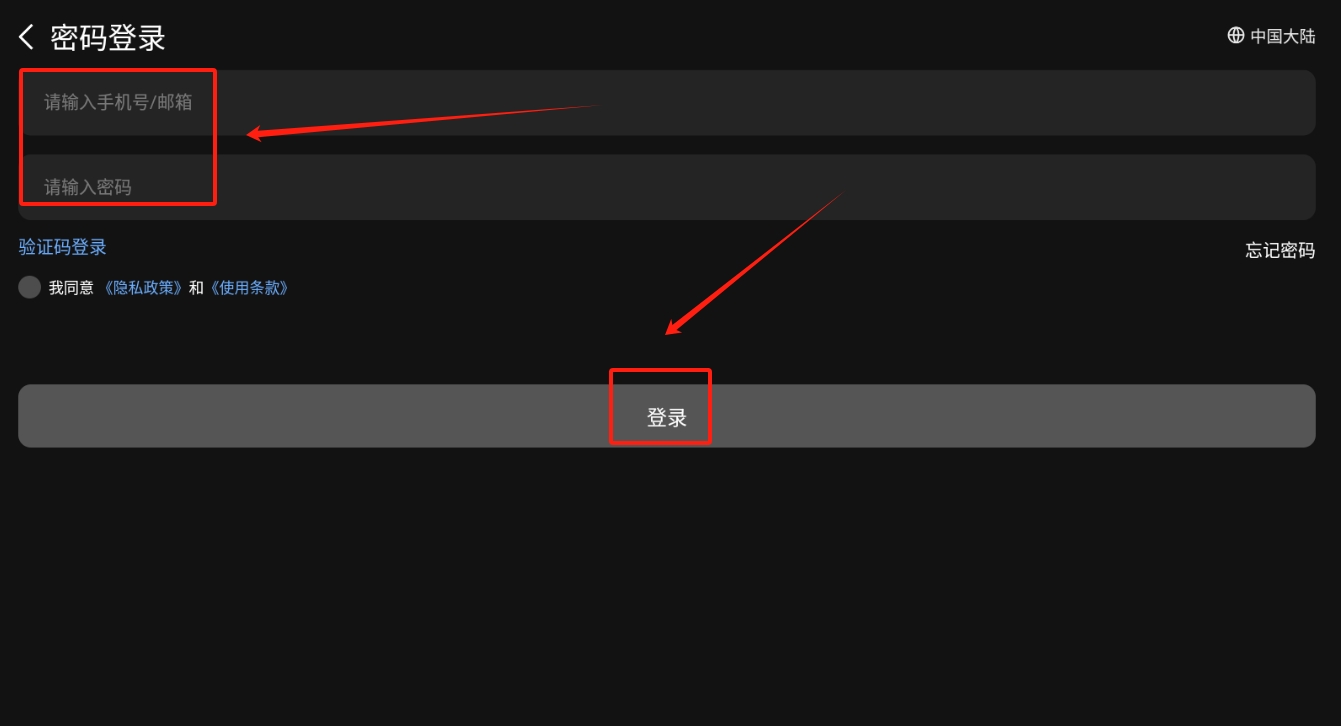
Task: Click the globe icon beside 中国大陆
Action: point(1236,35)
